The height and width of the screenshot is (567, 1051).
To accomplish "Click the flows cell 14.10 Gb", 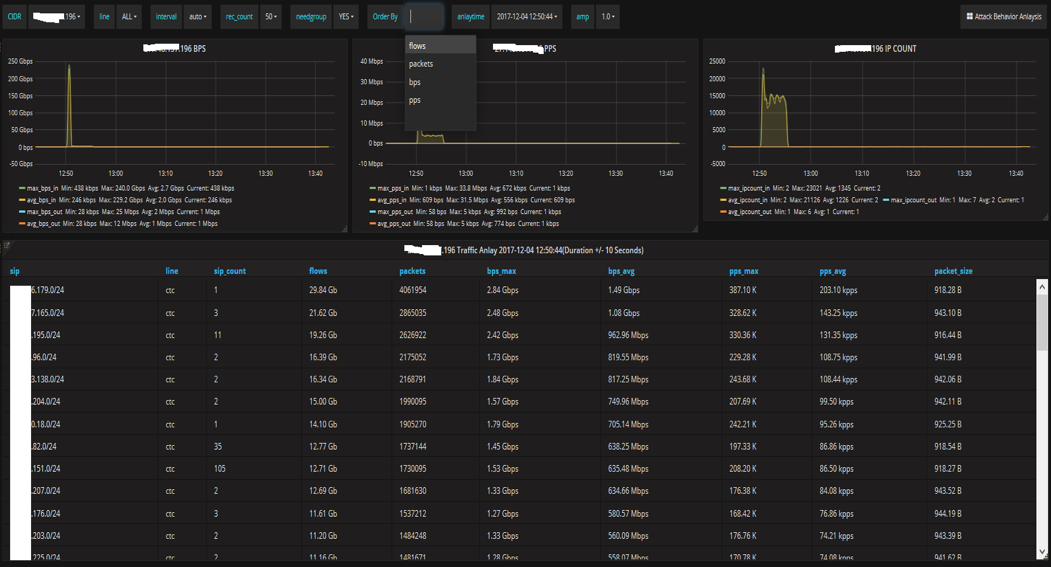I will pos(323,424).
